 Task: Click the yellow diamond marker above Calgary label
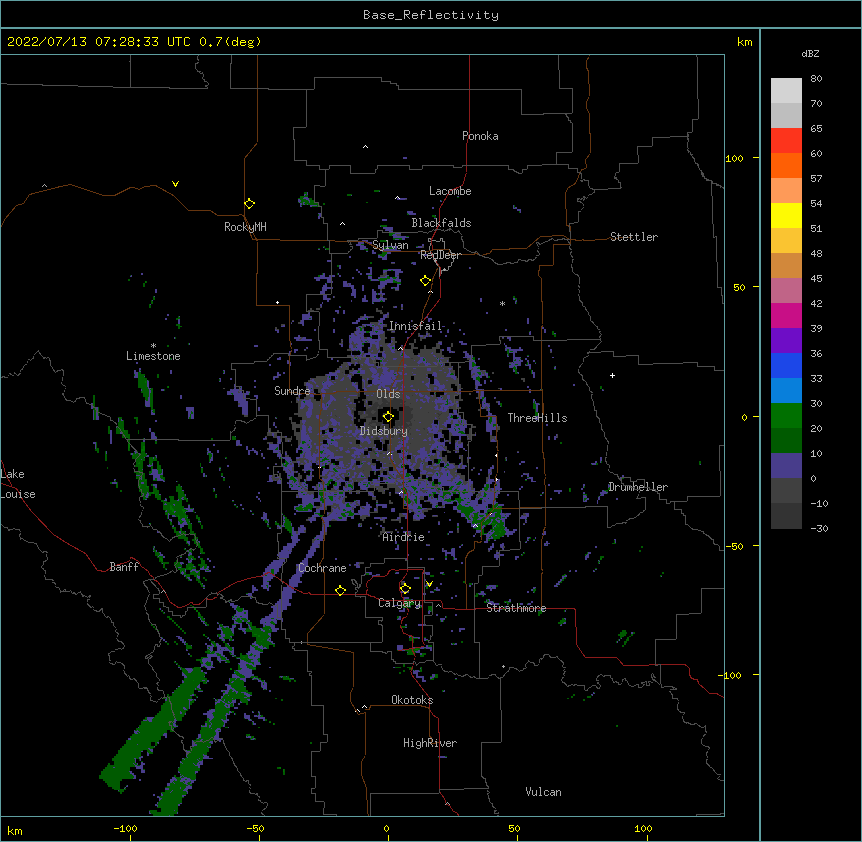pos(405,589)
